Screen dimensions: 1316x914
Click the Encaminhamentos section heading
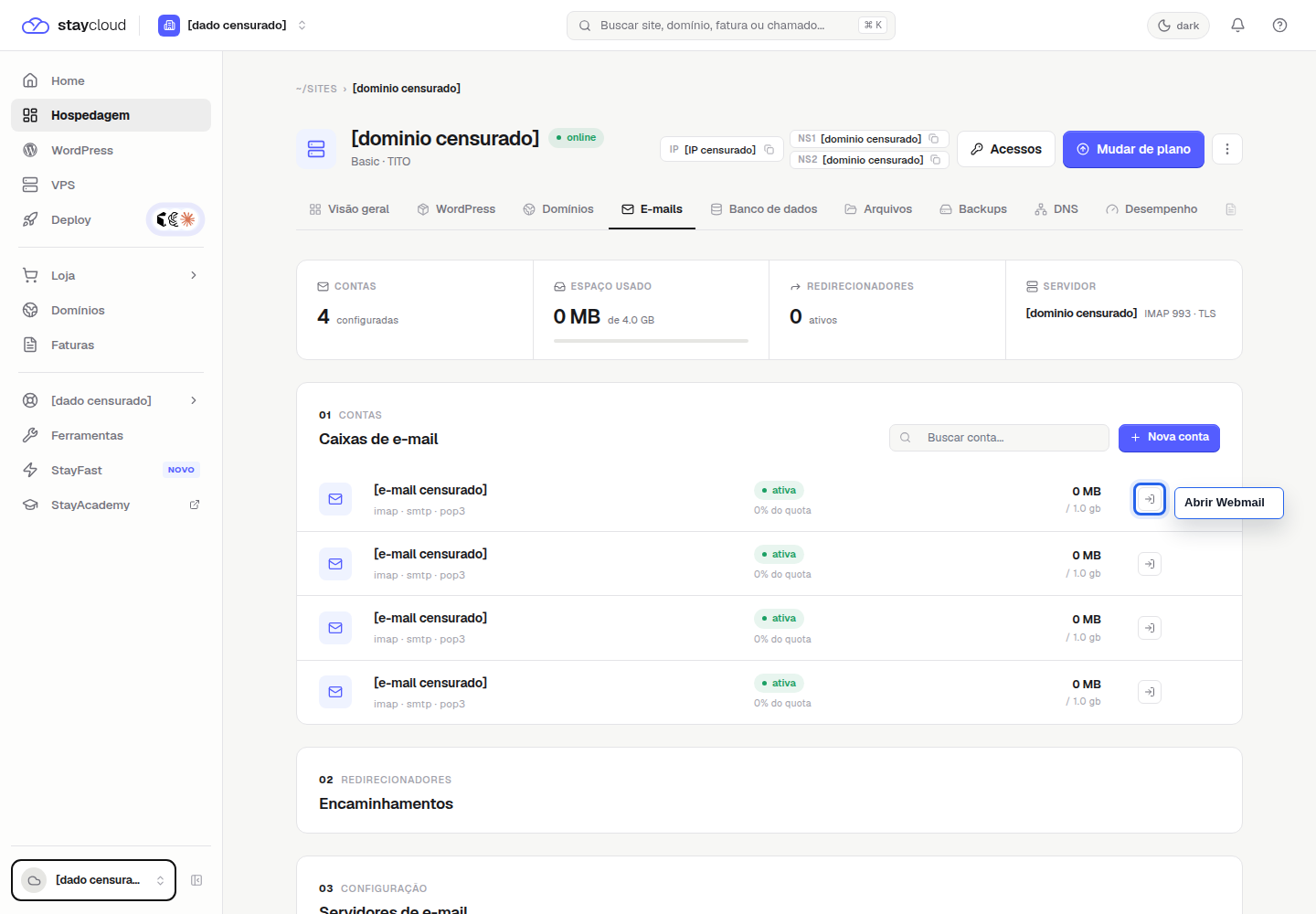pyautogui.click(x=386, y=803)
